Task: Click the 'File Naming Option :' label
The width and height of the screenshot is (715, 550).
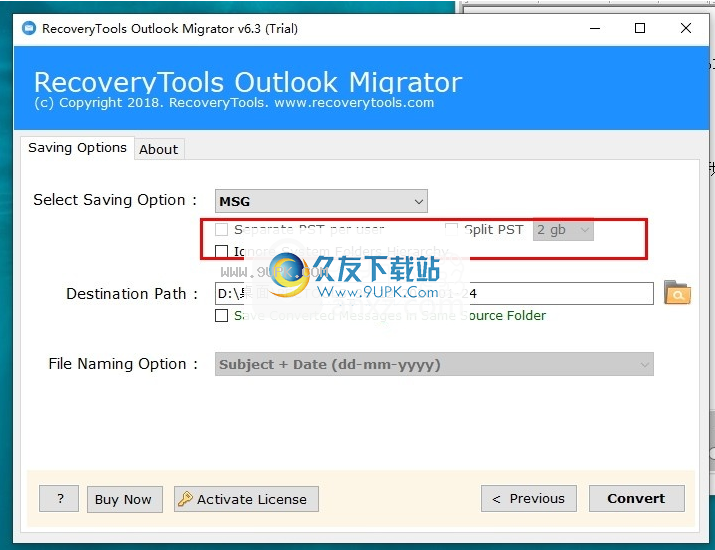Action: click(123, 364)
